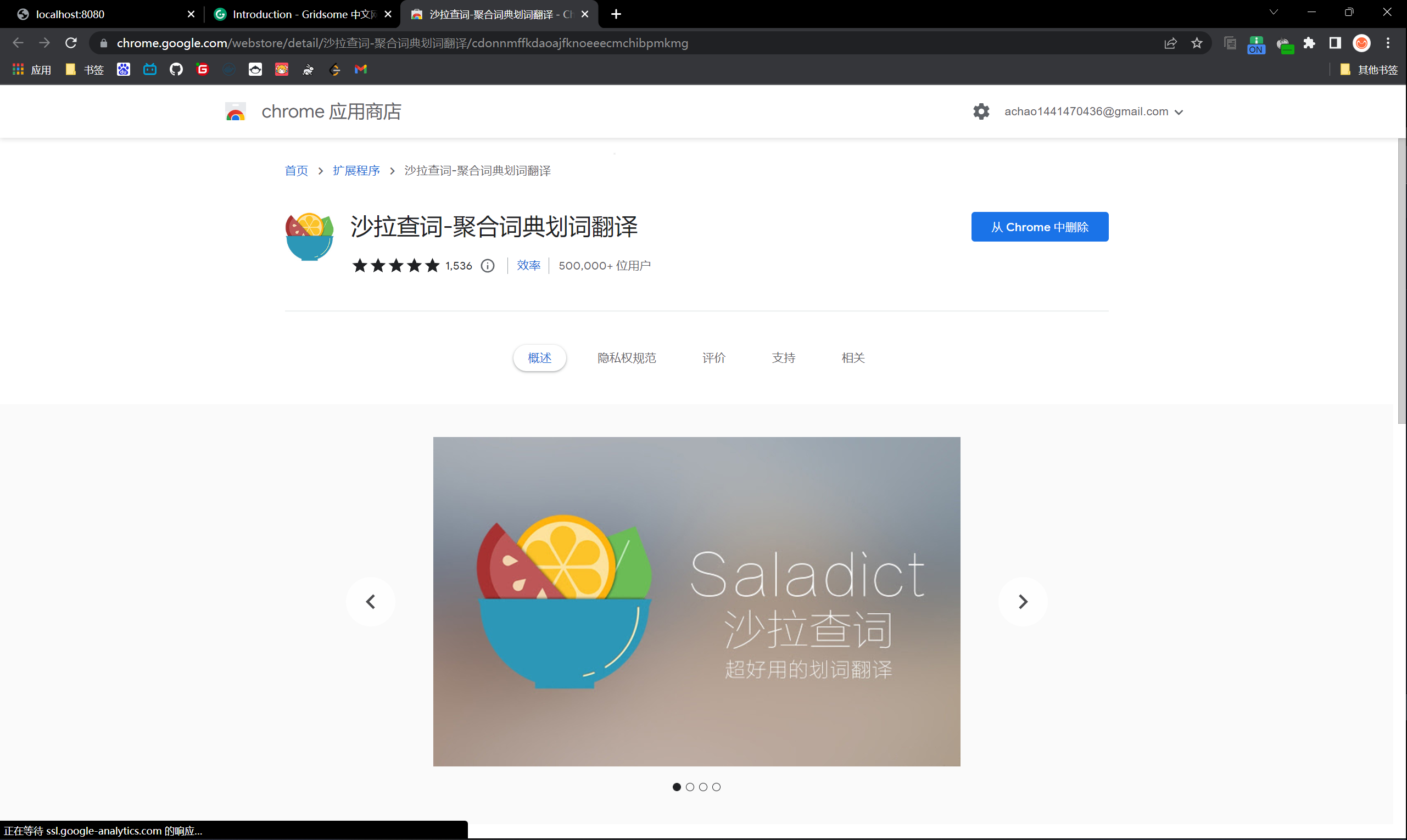Click the Bilibili bookmark icon
Screen dimensions: 1407x840
[149, 70]
